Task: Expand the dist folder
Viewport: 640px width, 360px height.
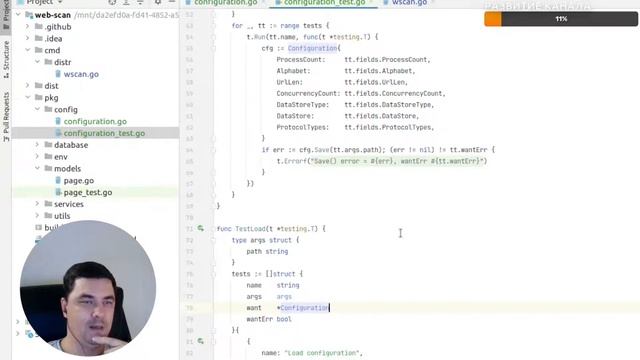Action: (x=27, y=86)
